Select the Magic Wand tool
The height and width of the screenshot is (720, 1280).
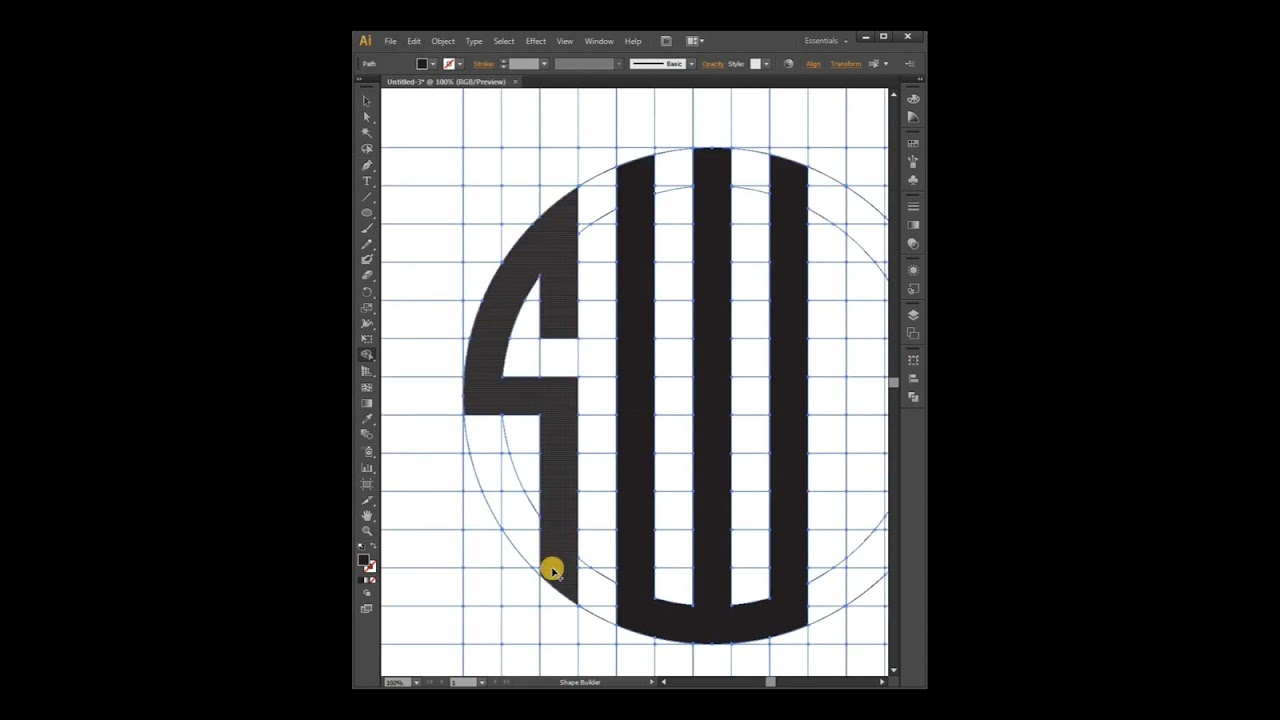(x=367, y=133)
